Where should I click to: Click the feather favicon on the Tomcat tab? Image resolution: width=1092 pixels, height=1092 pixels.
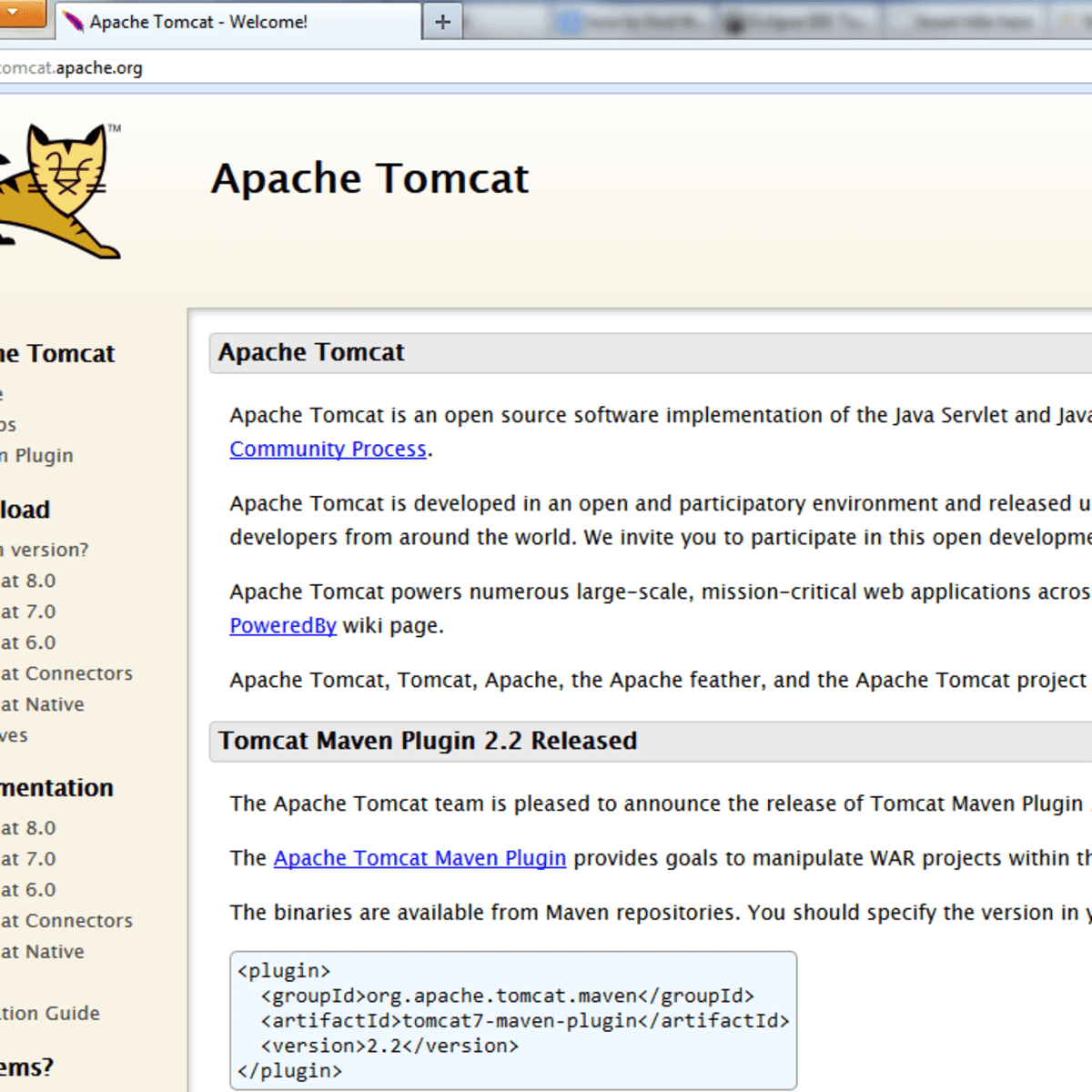click(x=74, y=22)
